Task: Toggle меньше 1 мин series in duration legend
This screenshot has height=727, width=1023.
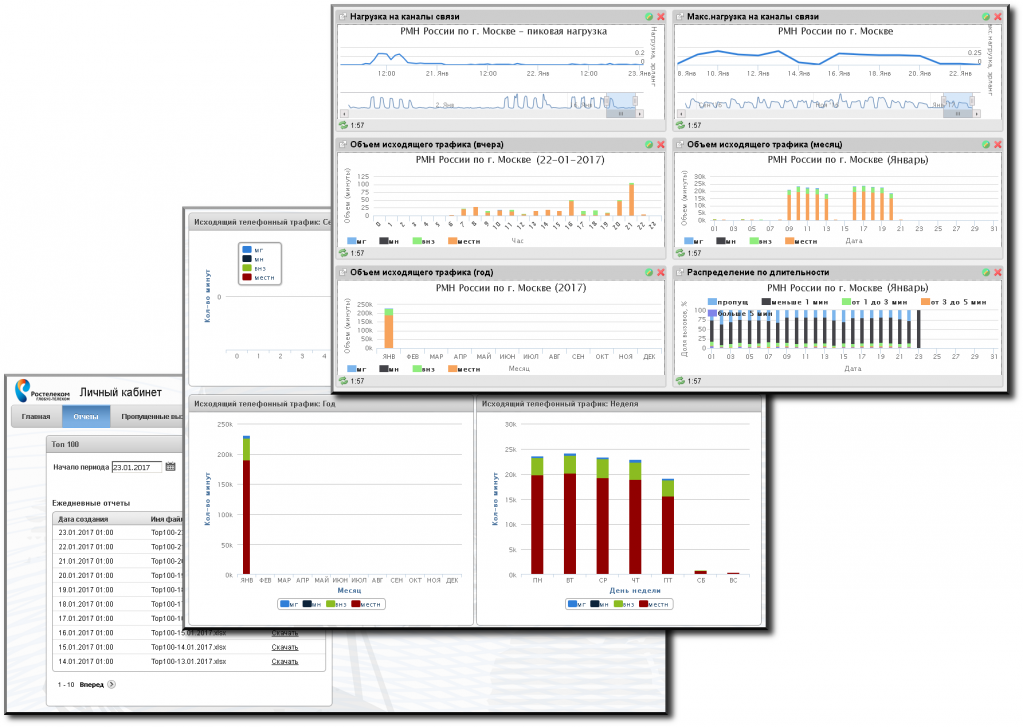Action: (795, 302)
